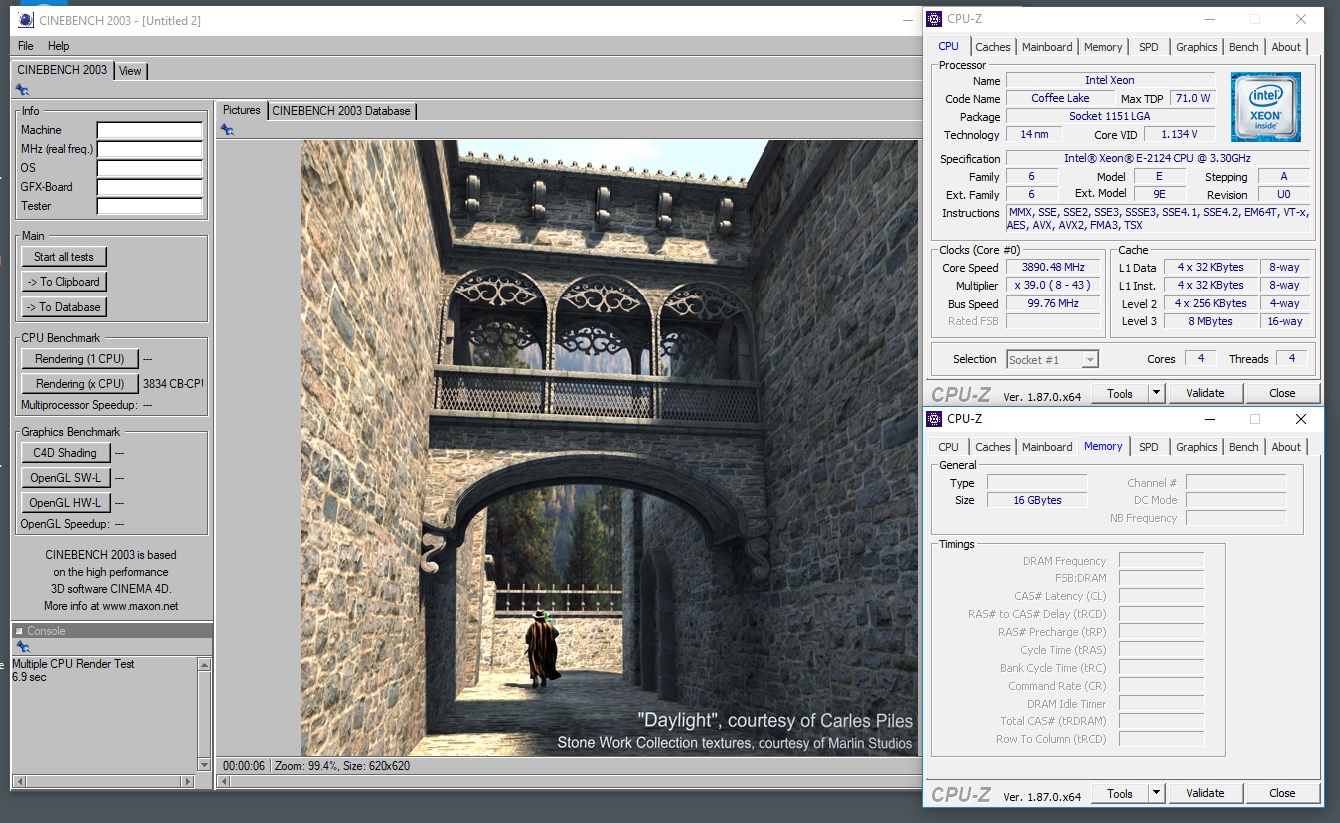The image size is (1340, 823).
Task: Start the C4D Shading test
Action: (65, 453)
